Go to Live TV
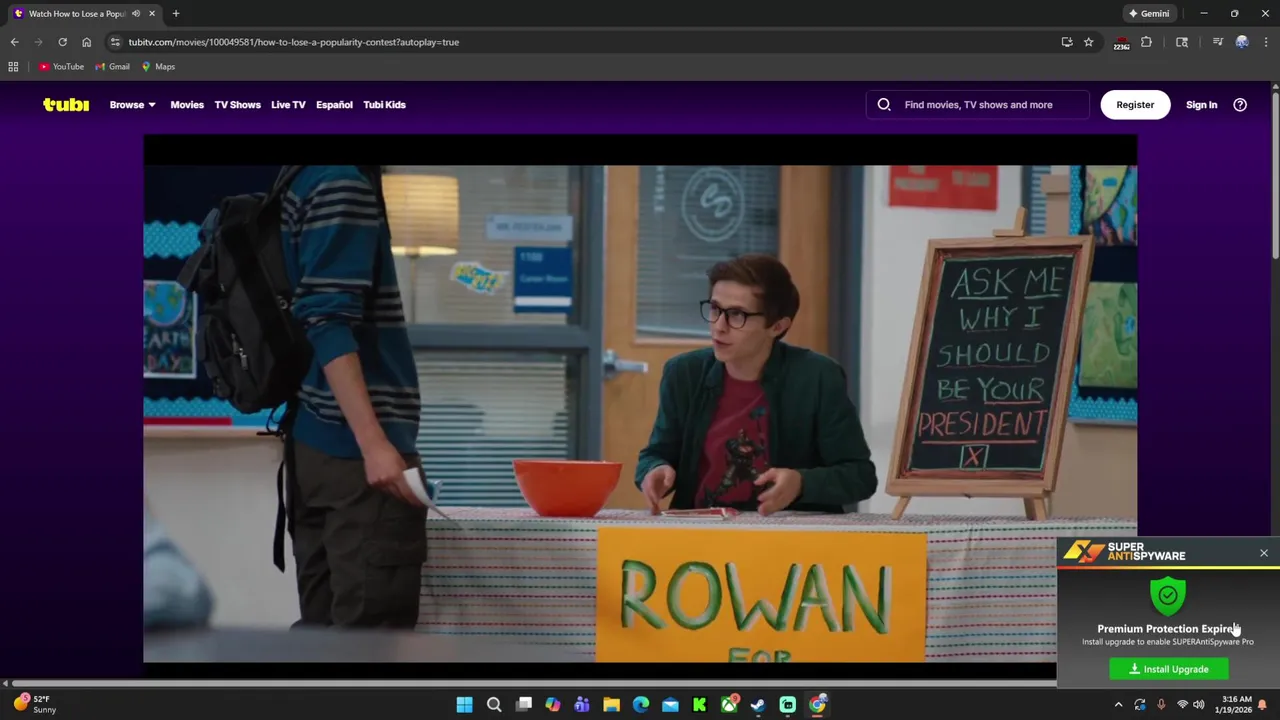The height and width of the screenshot is (720, 1280). pyautogui.click(x=288, y=104)
